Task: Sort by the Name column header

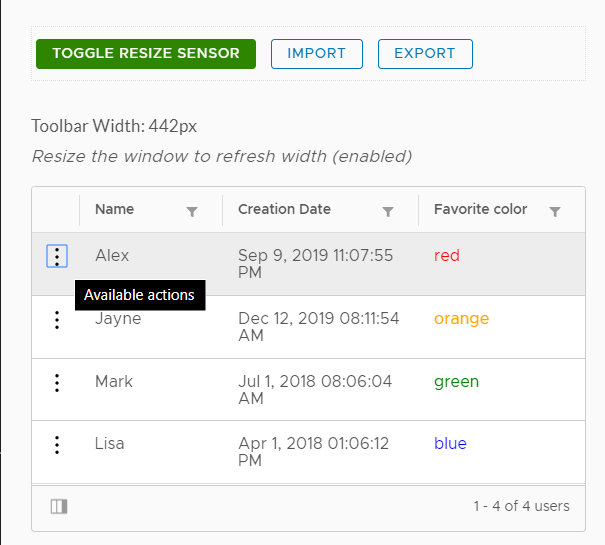Action: pyautogui.click(x=115, y=210)
